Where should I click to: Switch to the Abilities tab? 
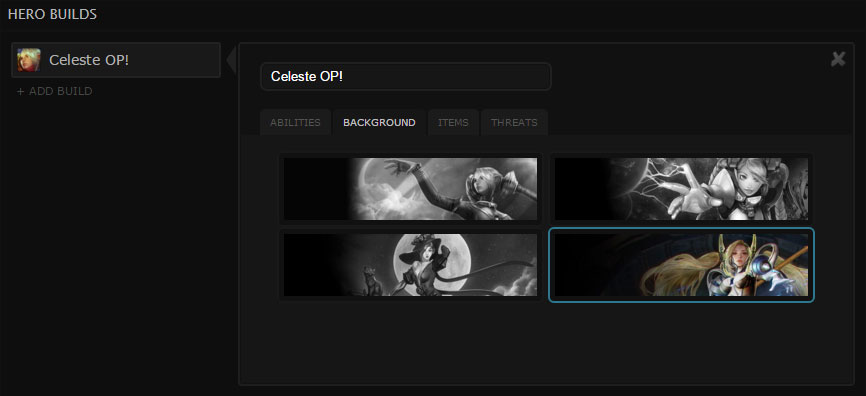295,123
